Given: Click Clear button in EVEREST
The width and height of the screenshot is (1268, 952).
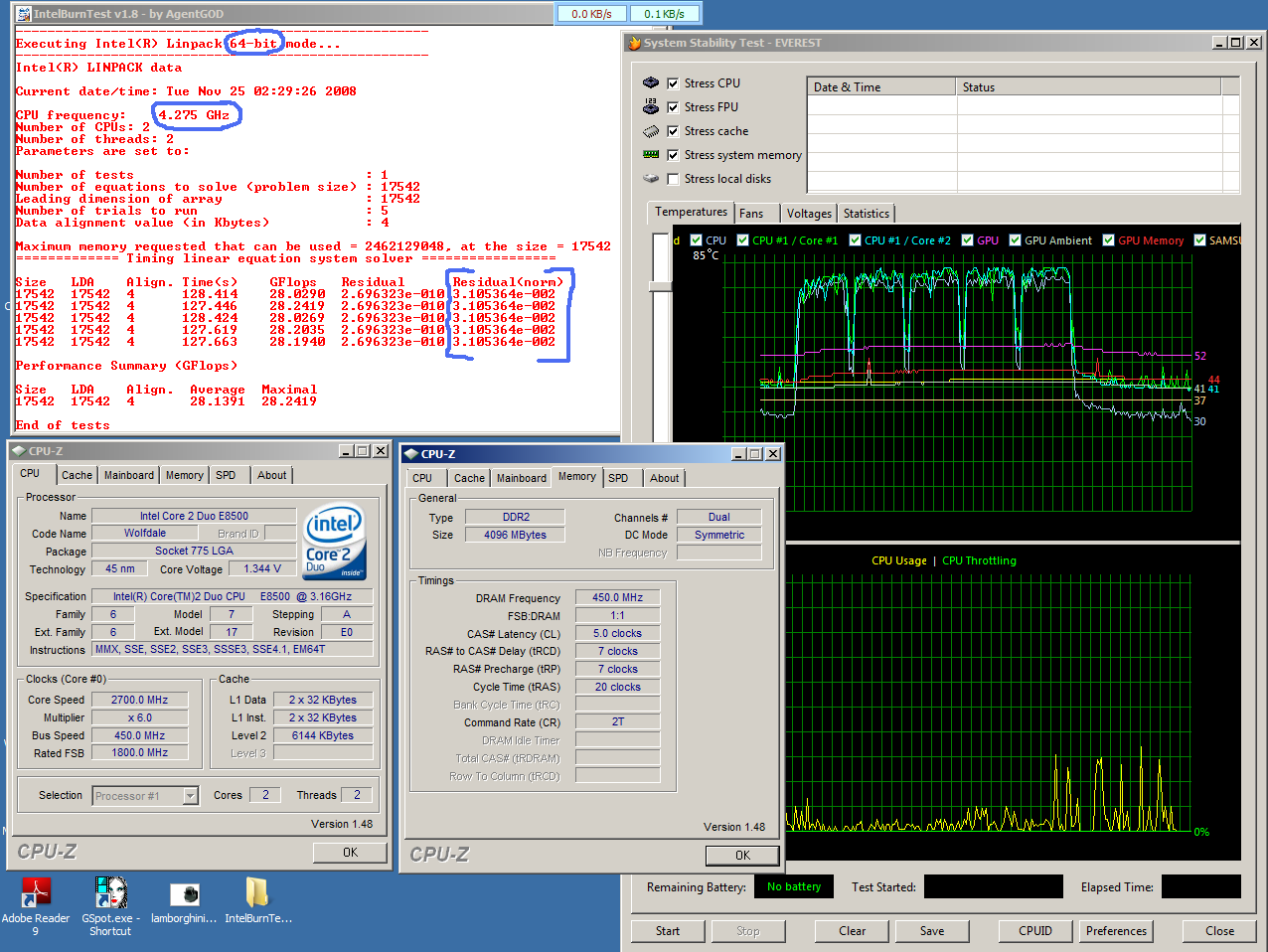Looking at the screenshot, I should click(853, 931).
